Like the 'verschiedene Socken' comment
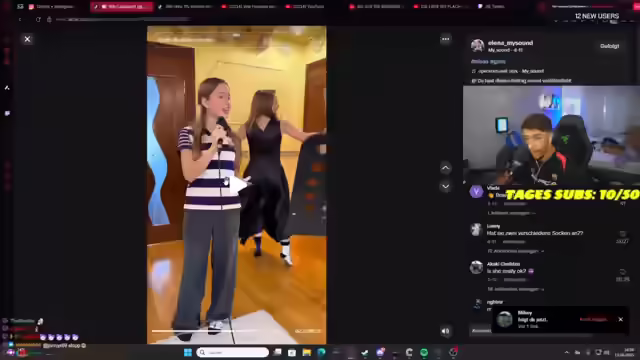The image size is (640, 360). (622, 234)
